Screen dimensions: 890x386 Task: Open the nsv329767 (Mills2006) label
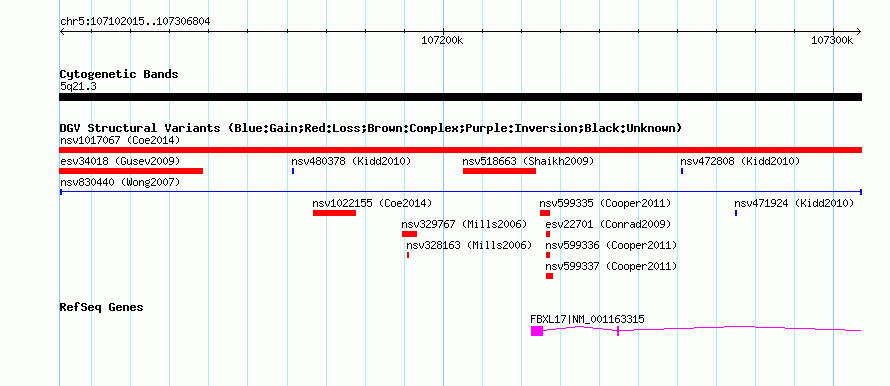pyautogui.click(x=464, y=224)
